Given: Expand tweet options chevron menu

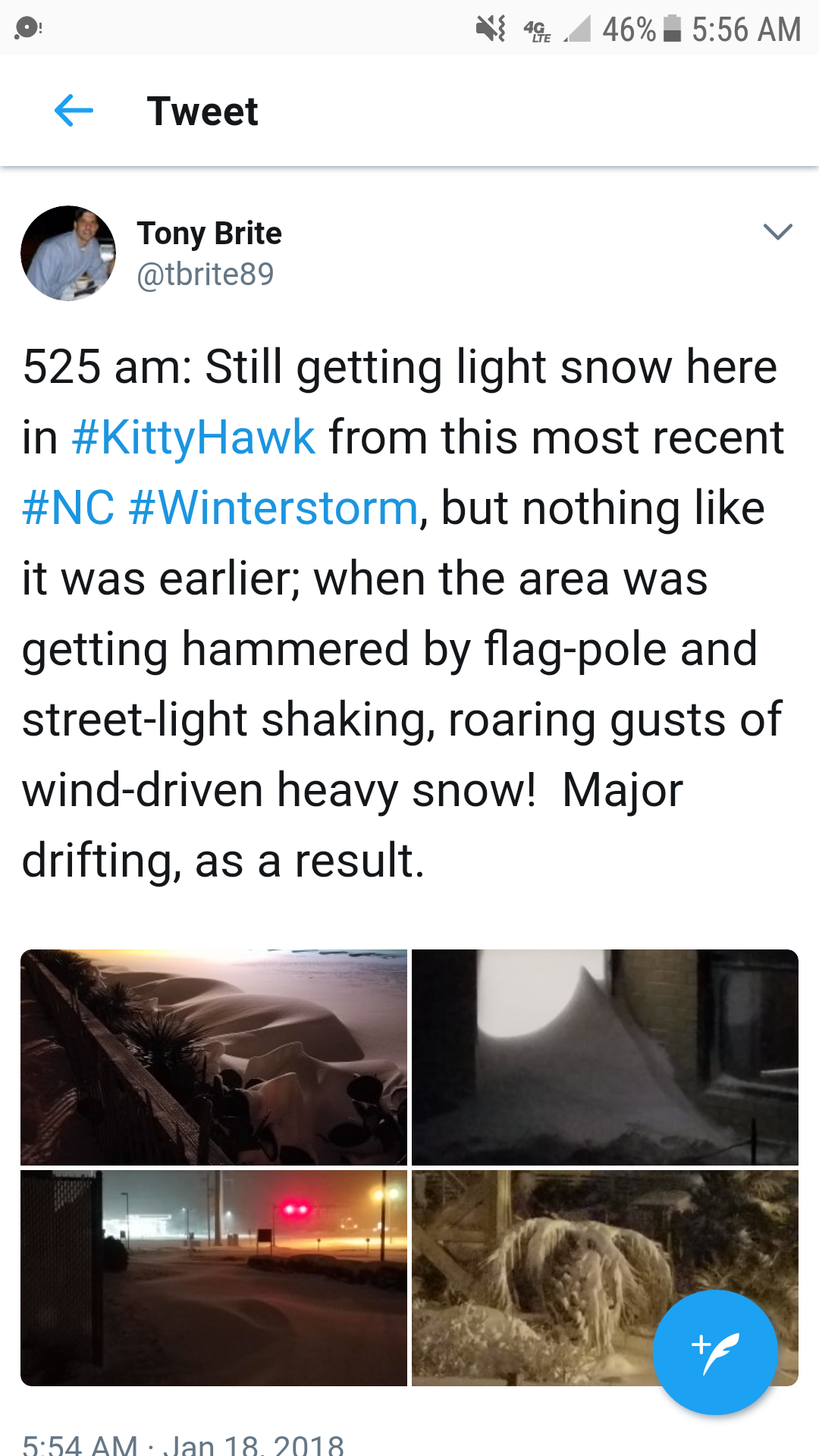Looking at the screenshot, I should pos(777,232).
